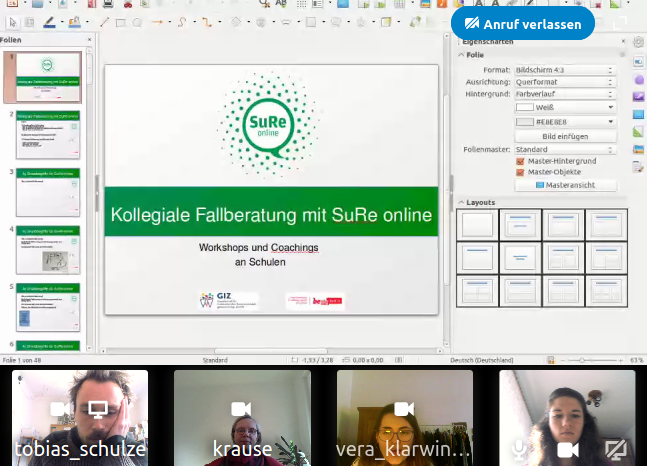The image size is (647, 466).
Task: Click the camera icon on krause video
Action: 241,409
